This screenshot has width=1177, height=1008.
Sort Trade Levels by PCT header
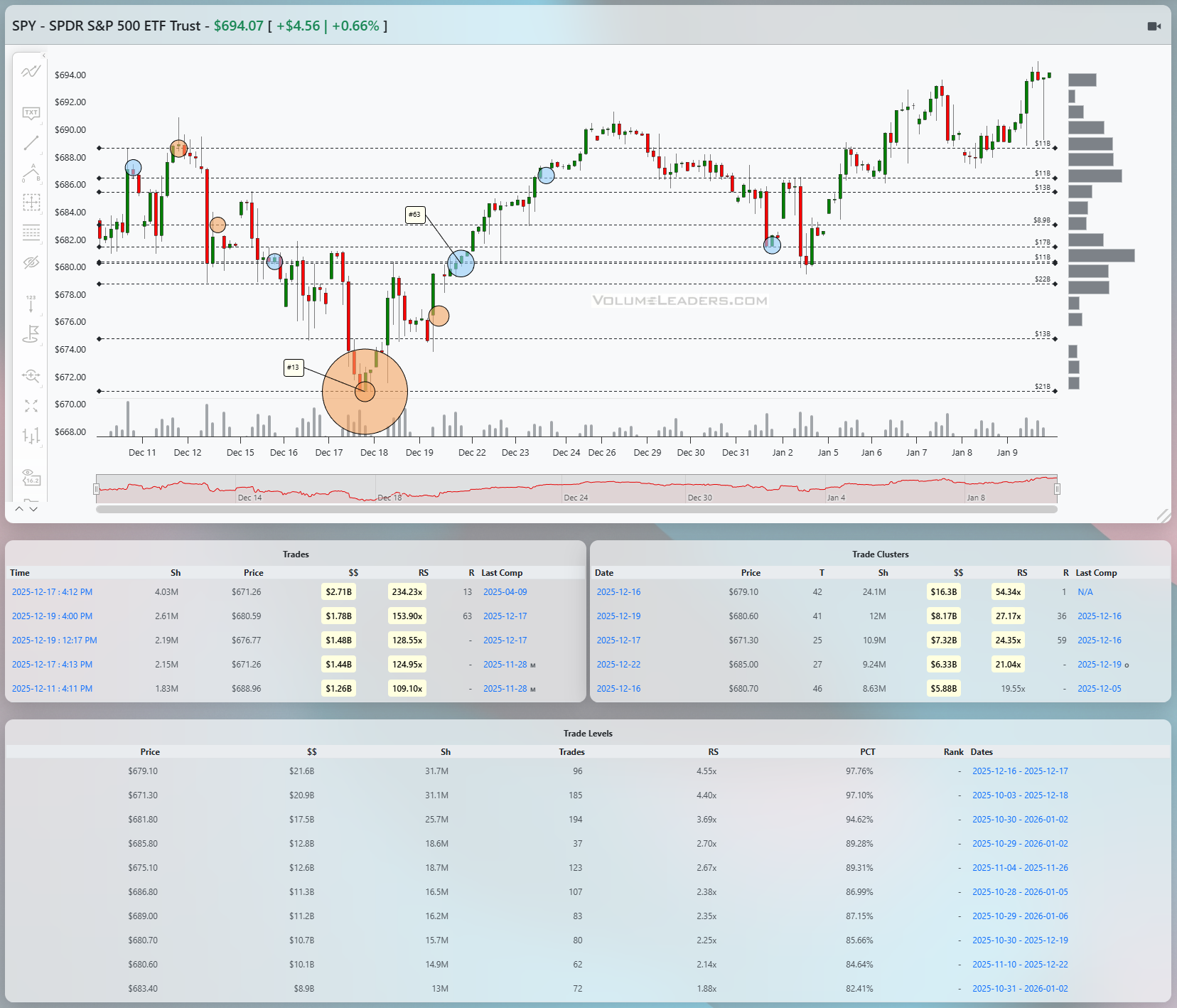click(x=867, y=752)
